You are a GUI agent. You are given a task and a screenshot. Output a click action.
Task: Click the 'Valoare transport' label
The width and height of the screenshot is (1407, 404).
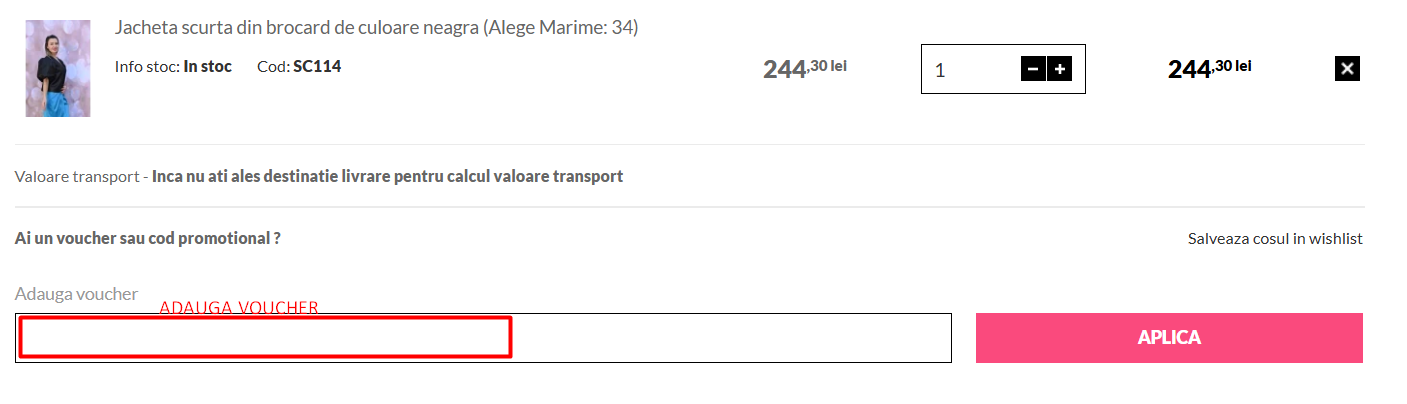click(x=77, y=176)
